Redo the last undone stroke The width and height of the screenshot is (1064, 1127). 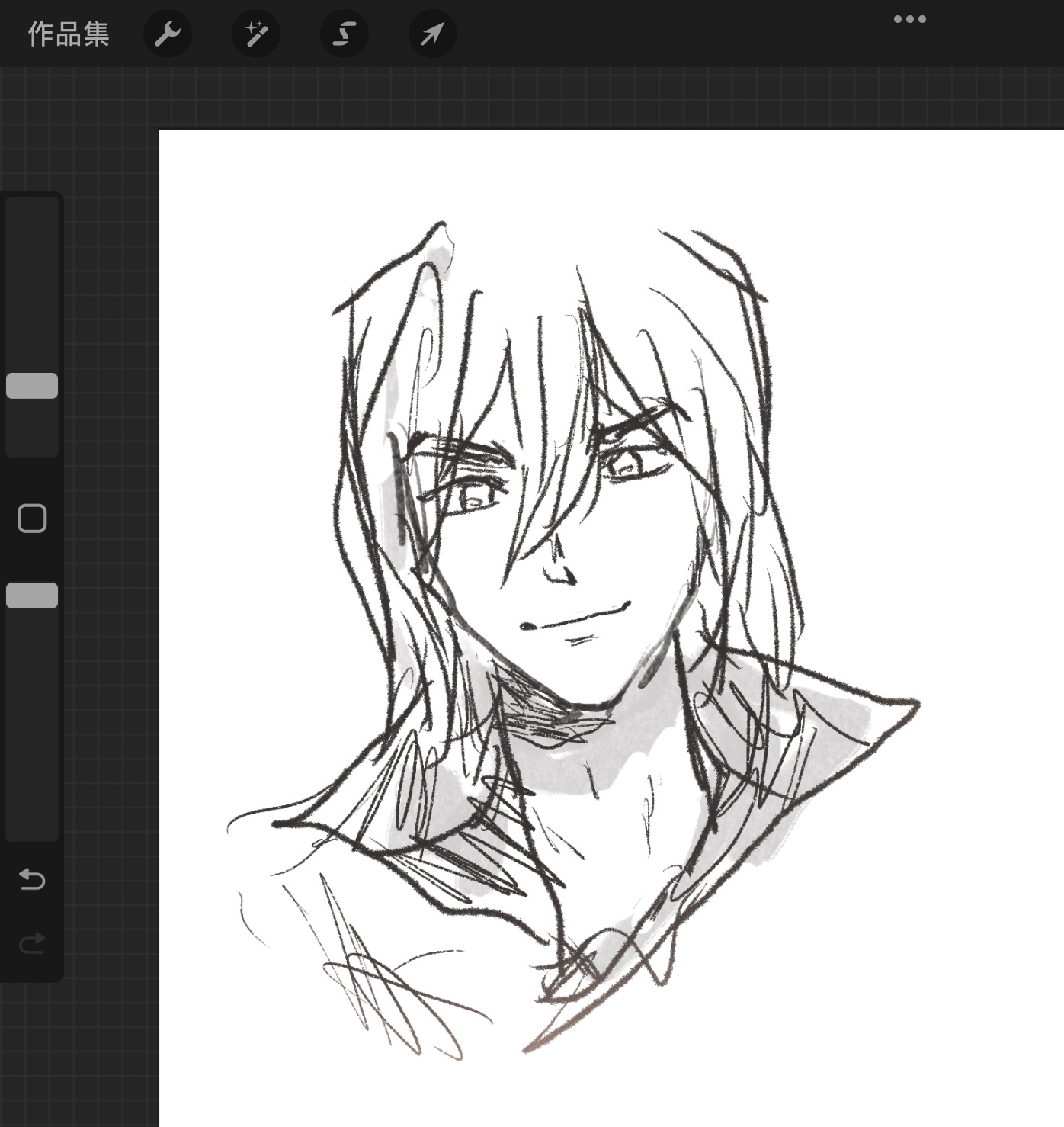[x=32, y=944]
